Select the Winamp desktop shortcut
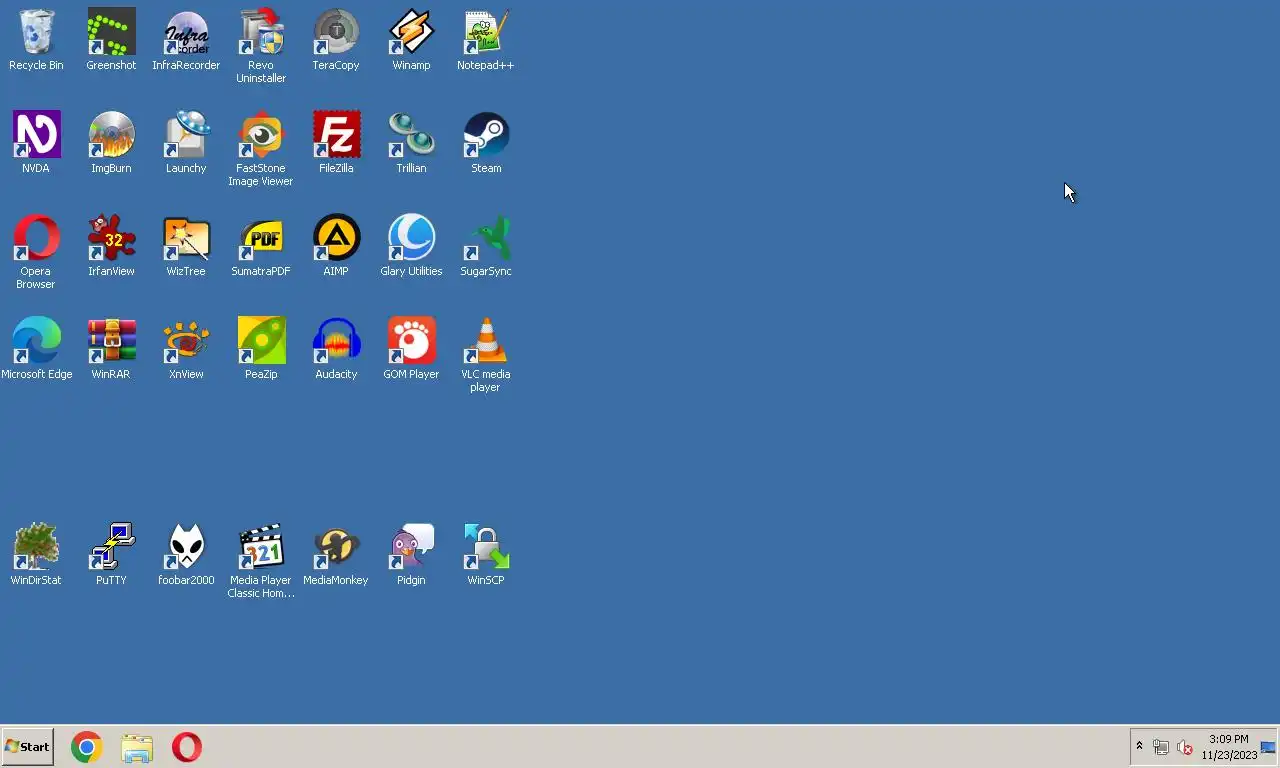This screenshot has height=768, width=1280. point(411,40)
